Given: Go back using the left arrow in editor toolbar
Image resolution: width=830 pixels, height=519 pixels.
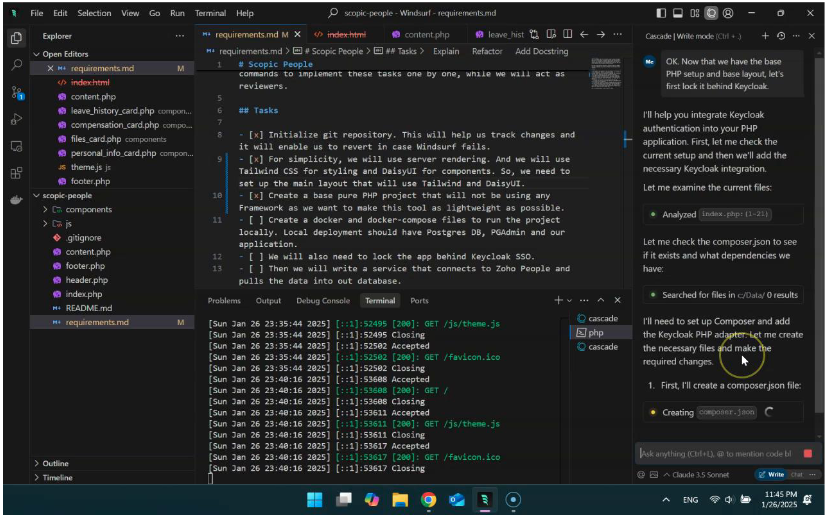Looking at the screenshot, I should (584, 34).
